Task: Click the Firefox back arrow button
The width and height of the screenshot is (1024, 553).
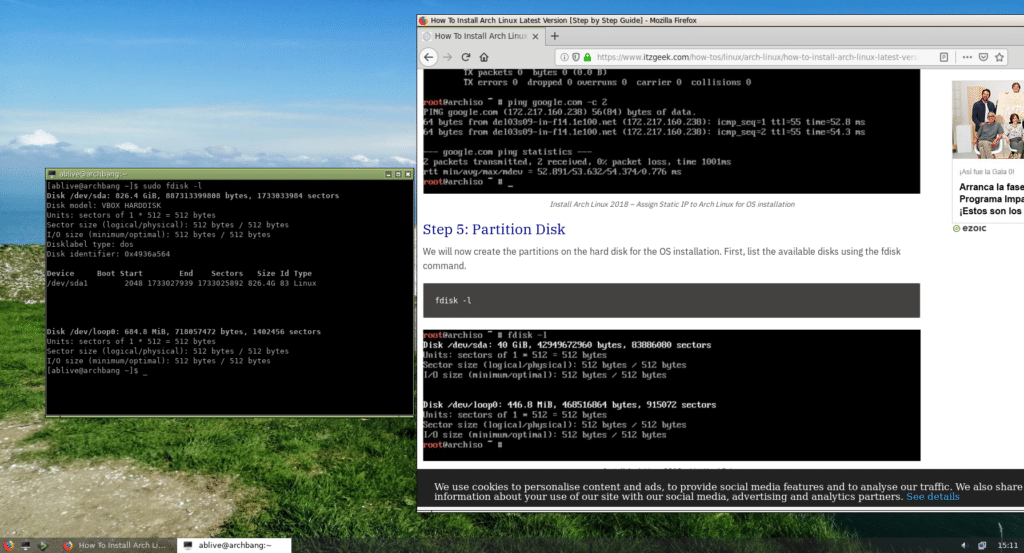Action: tap(429, 57)
